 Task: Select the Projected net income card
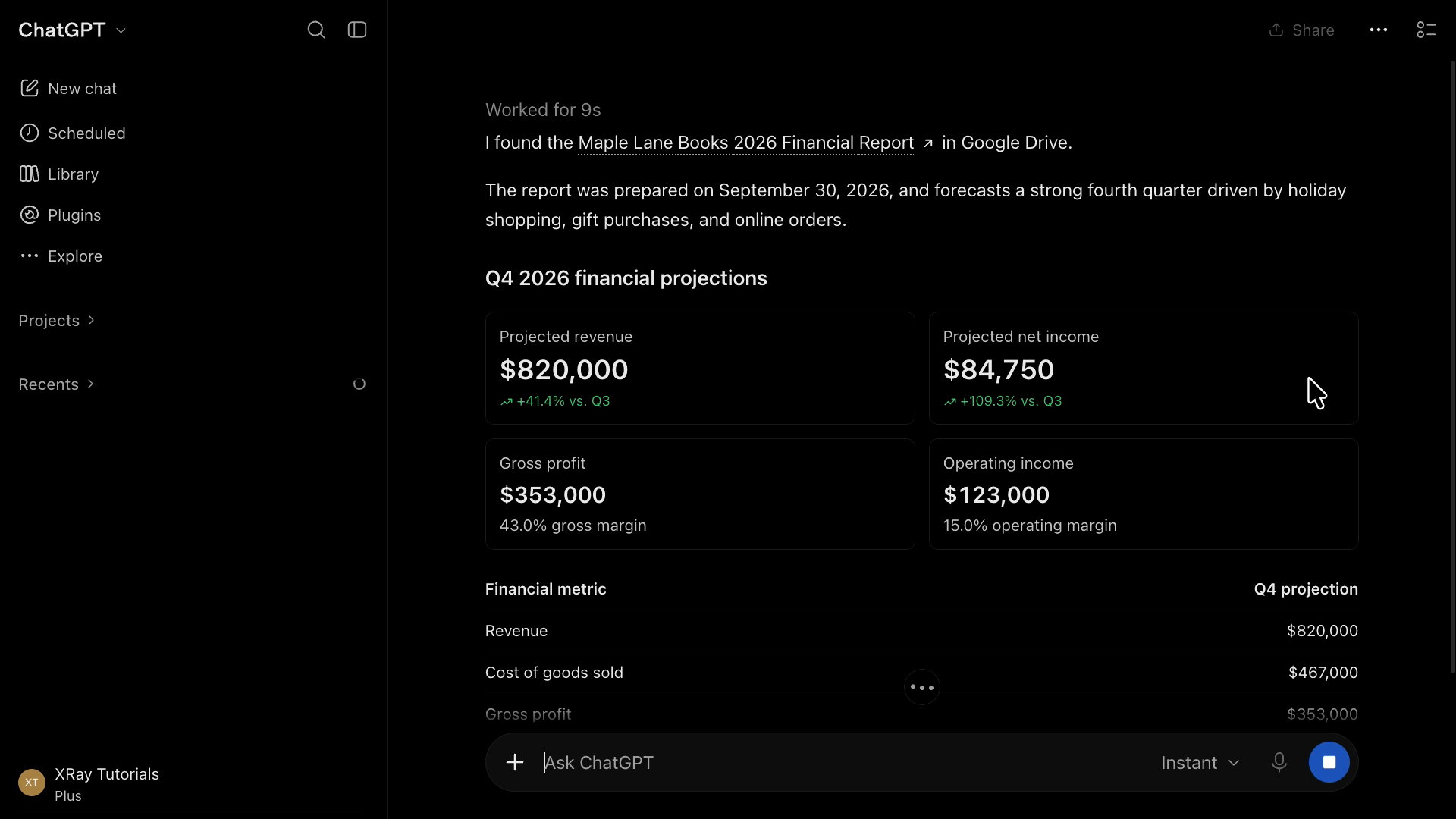click(1144, 368)
